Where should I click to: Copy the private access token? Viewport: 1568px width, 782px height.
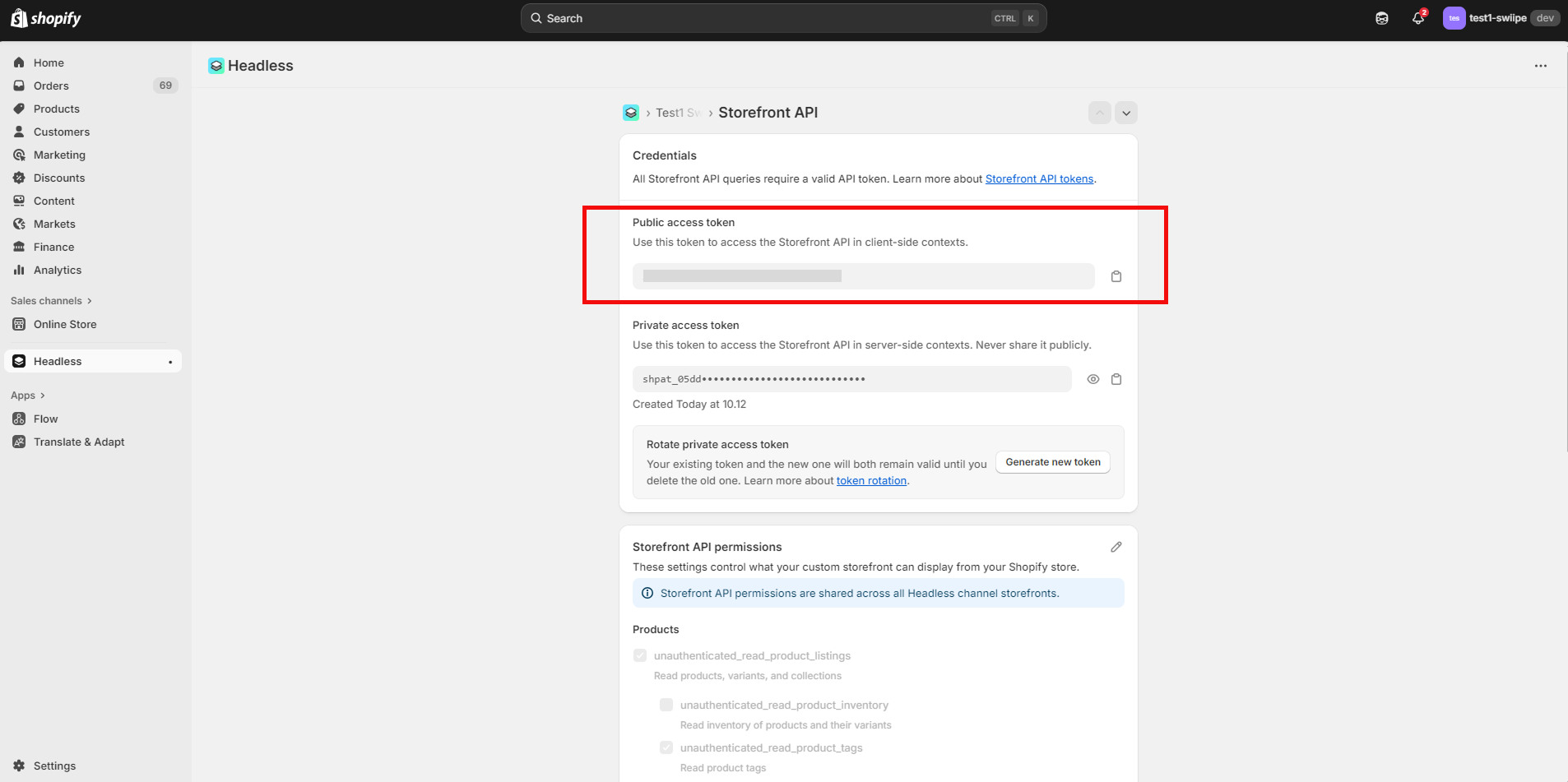[1116, 379]
